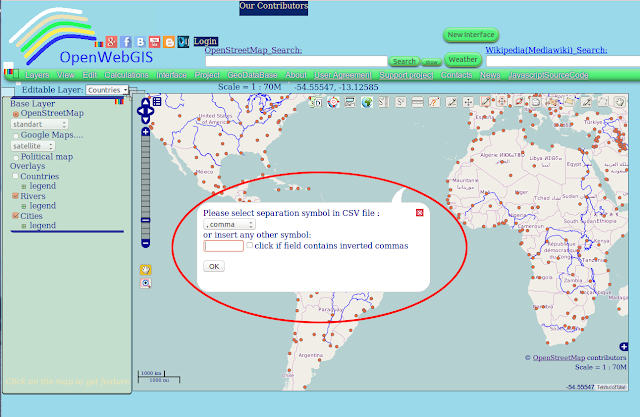The image size is (640, 417).
Task: Toggle the Rivers overlay checkbox
Action: tap(16, 196)
